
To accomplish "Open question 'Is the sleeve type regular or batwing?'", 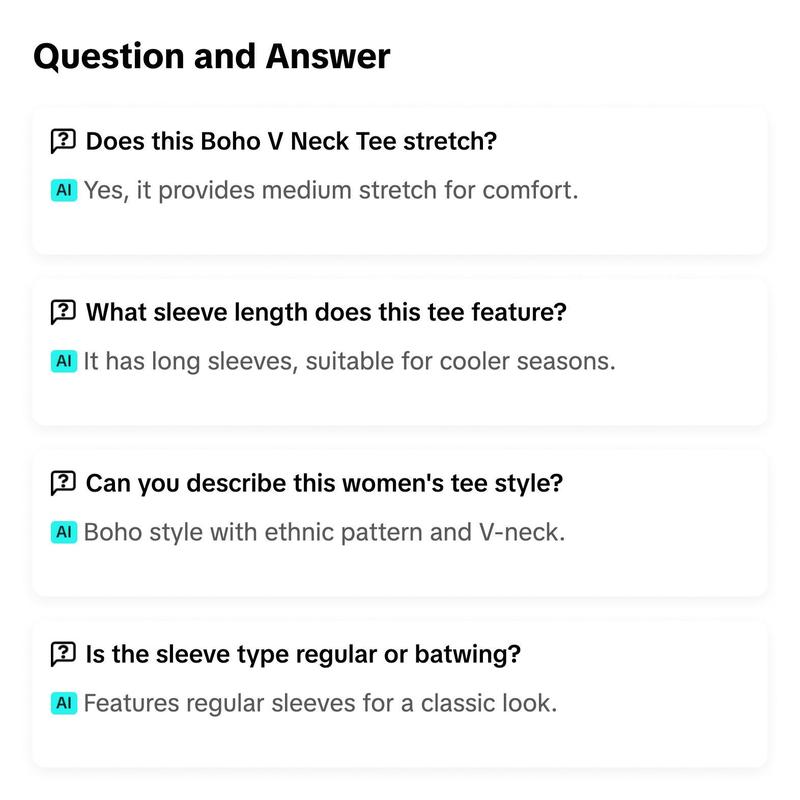I will point(303,654).
